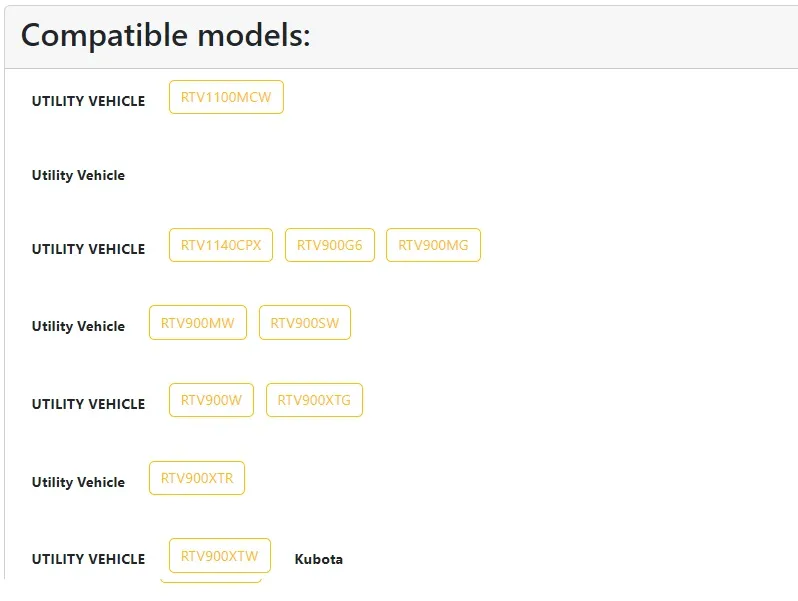Click Utility Vehicle label next to RTV900MW
798x601 pixels.
click(78, 326)
